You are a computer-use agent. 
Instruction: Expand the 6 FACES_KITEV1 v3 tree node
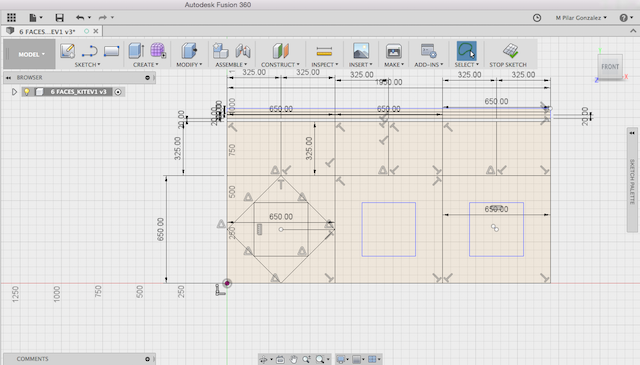14,92
